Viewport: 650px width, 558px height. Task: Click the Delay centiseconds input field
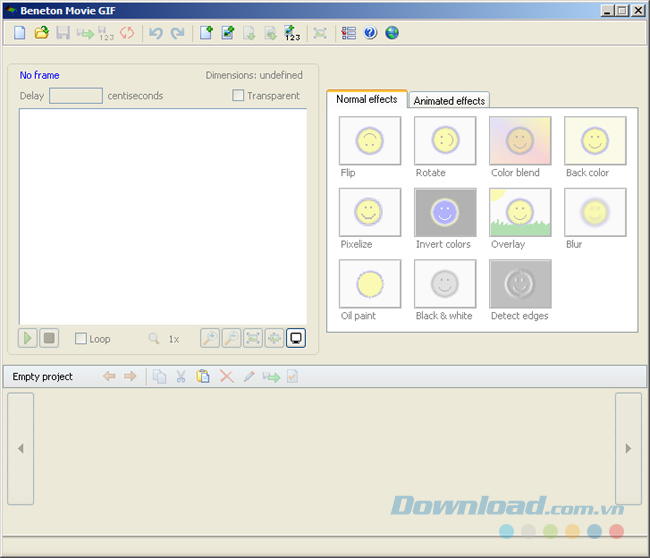76,96
